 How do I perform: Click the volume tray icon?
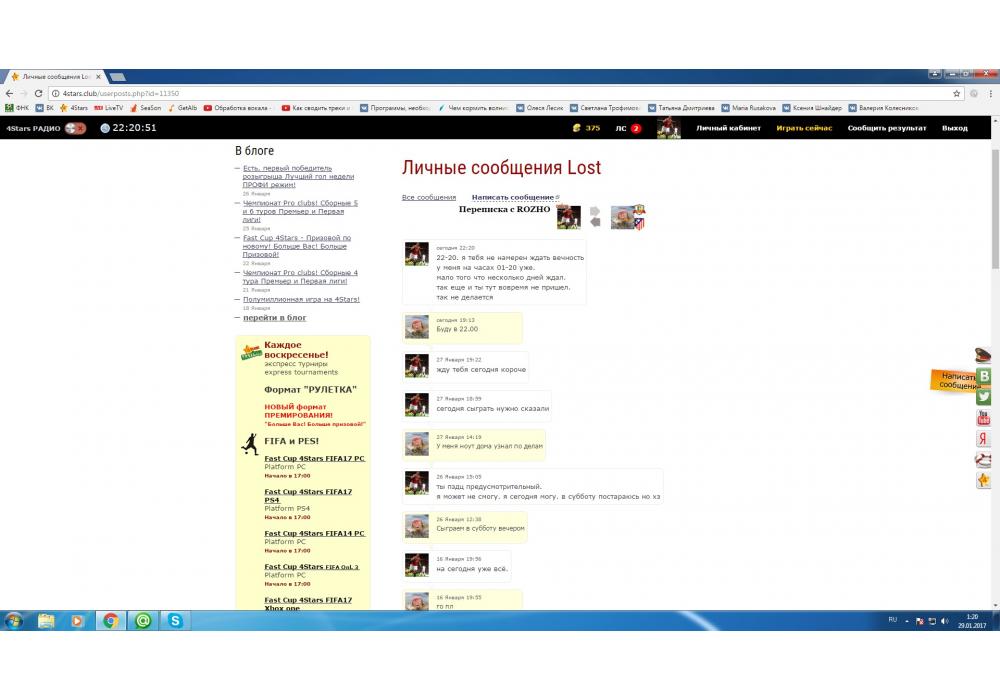click(945, 621)
